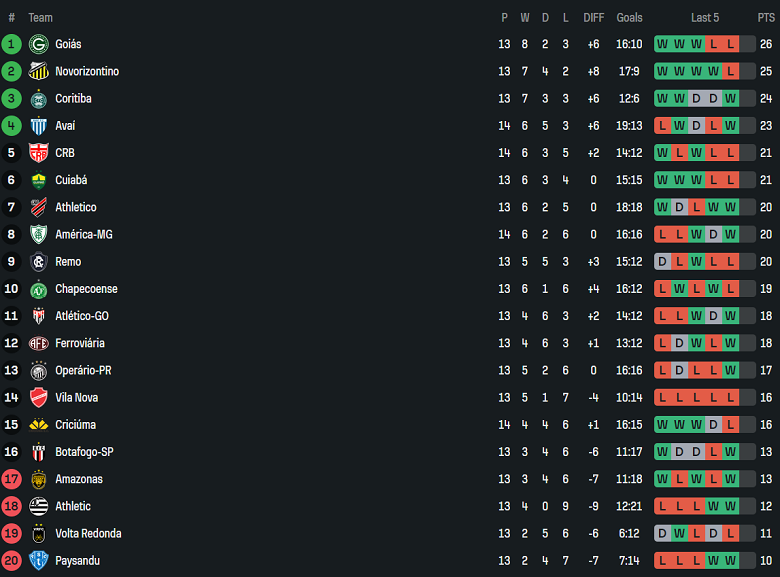Click Last 5 column header
Image resolution: width=780 pixels, height=577 pixels.
(704, 17)
